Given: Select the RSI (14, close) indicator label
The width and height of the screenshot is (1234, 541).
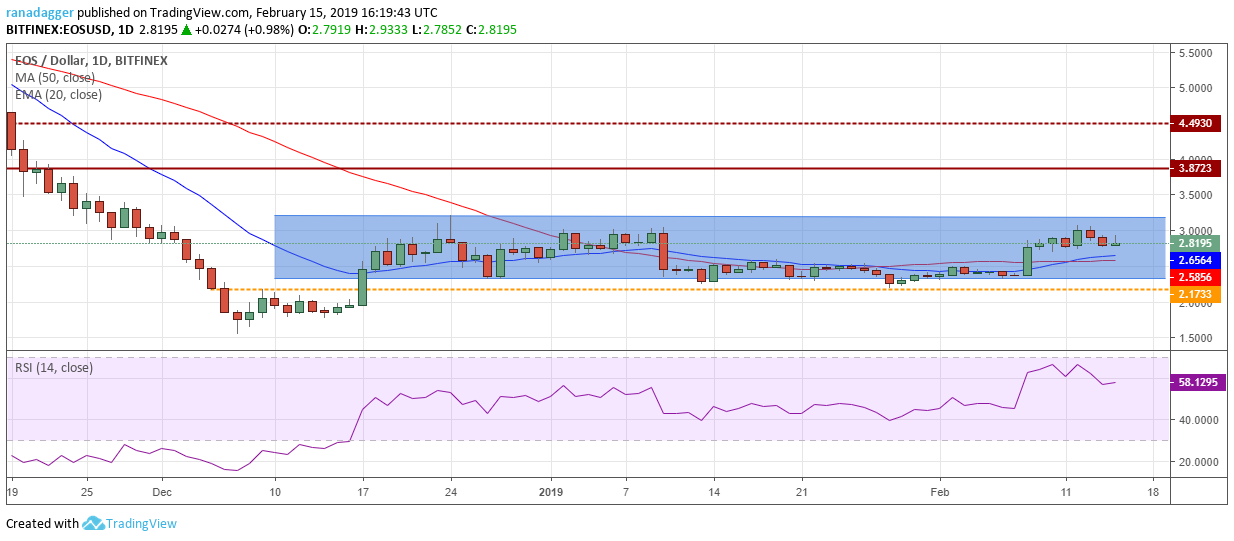Looking at the screenshot, I should 54,367.
